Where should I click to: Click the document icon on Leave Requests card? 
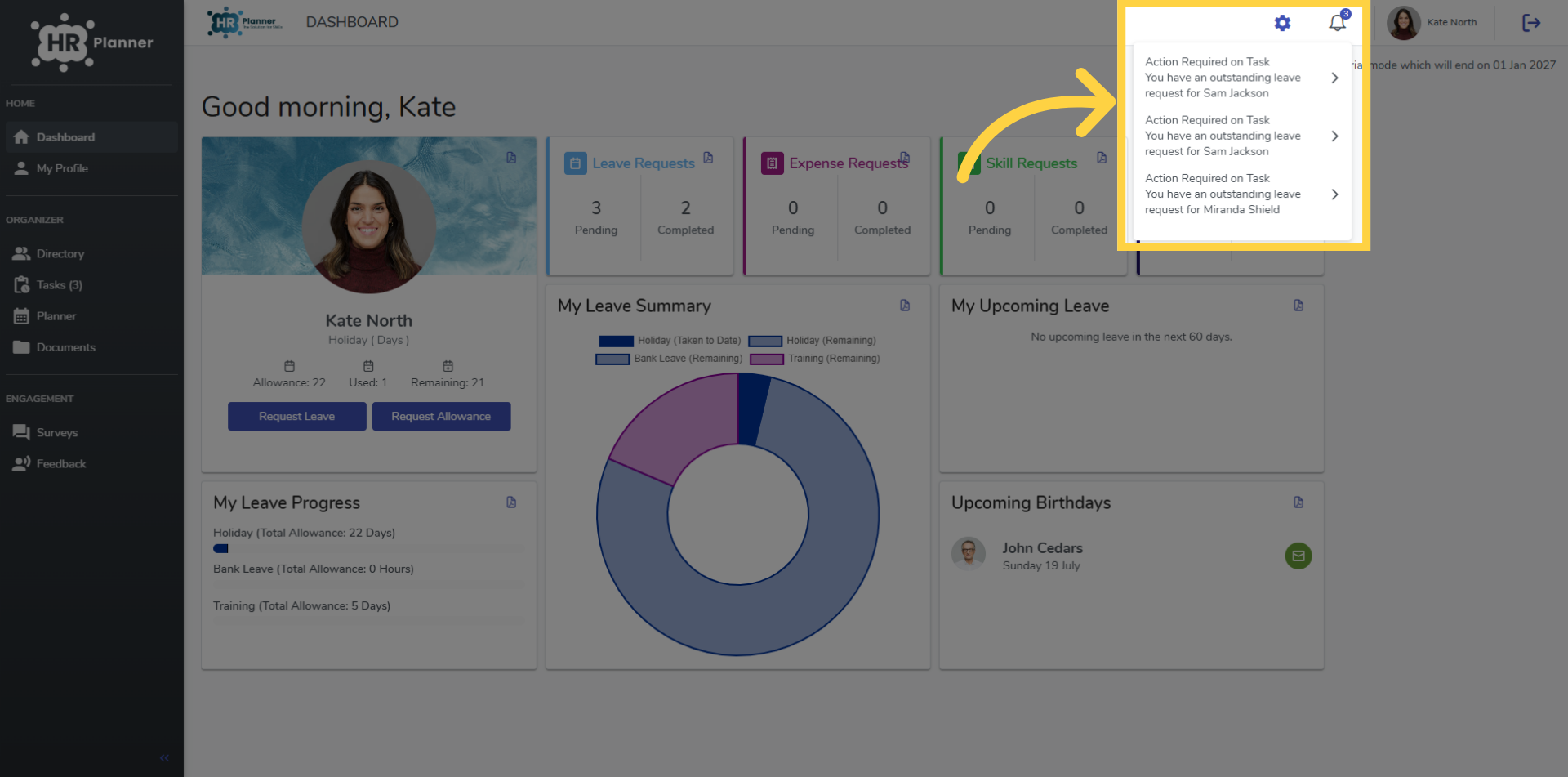click(708, 158)
